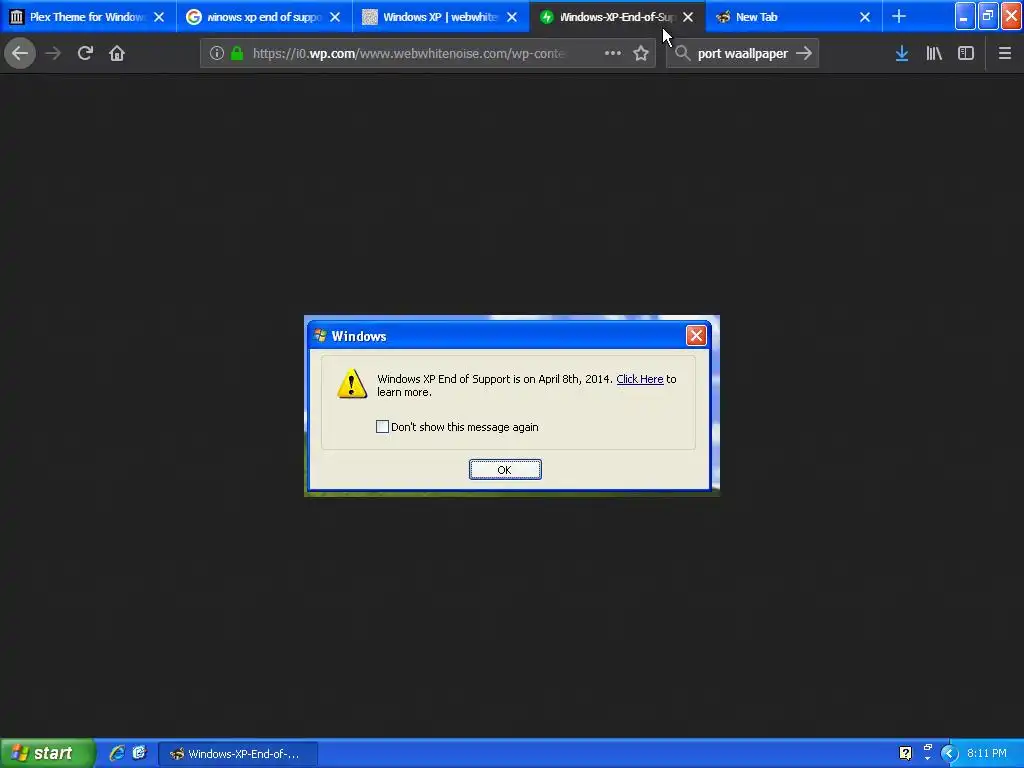
Task: Click the End of Support dialog image
Action: pyautogui.click(x=512, y=406)
